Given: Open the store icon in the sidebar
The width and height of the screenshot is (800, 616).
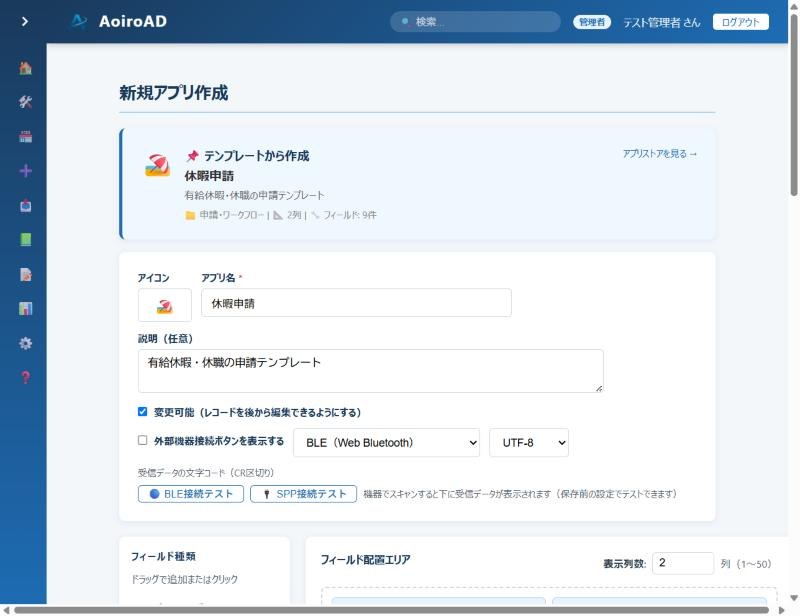Looking at the screenshot, I should 25,136.
